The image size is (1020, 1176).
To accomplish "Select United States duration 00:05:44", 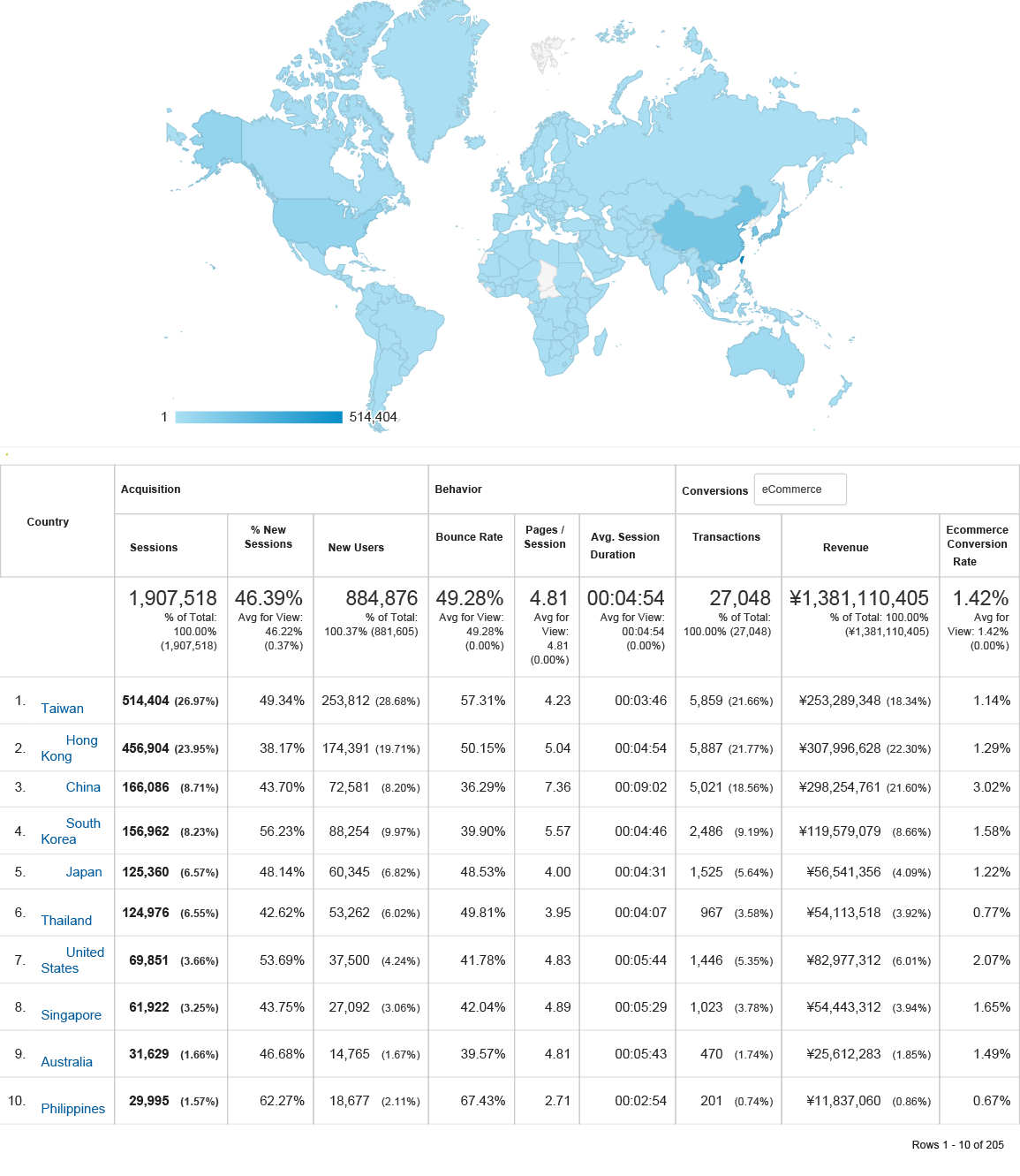I will tap(641, 960).
